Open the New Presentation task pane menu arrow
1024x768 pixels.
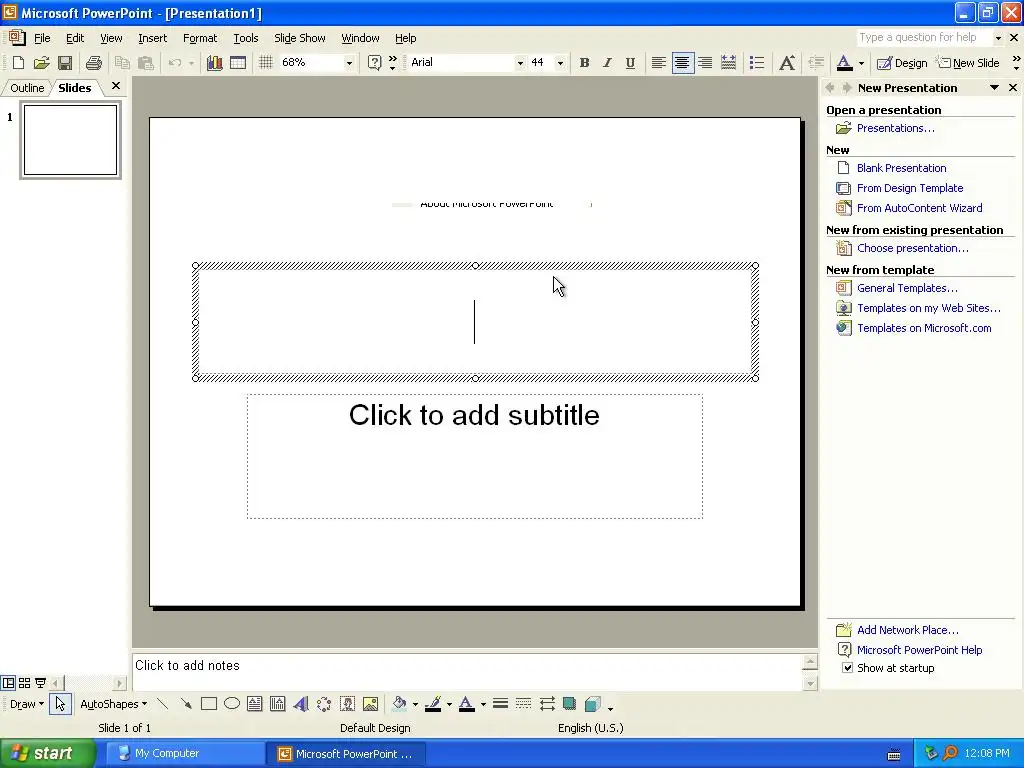pyautogui.click(x=994, y=88)
